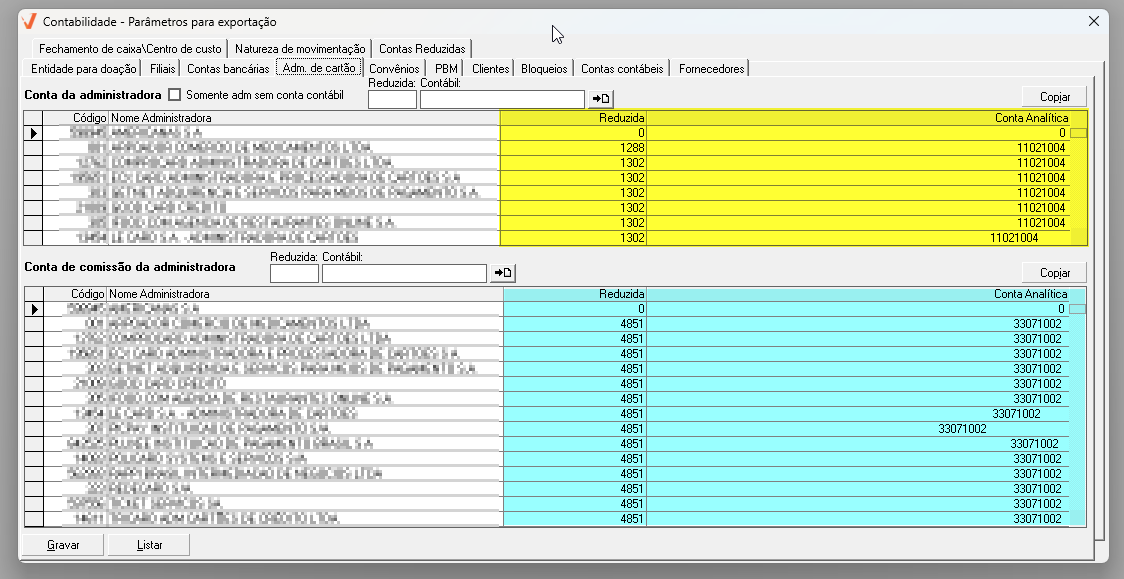
Task: Click the application logo in title bar
Action: (x=28, y=21)
